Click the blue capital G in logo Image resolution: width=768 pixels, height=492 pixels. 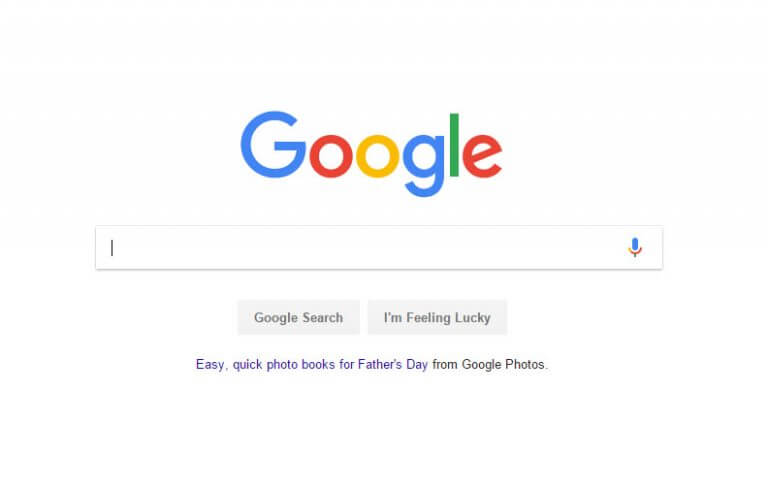pyautogui.click(x=272, y=144)
